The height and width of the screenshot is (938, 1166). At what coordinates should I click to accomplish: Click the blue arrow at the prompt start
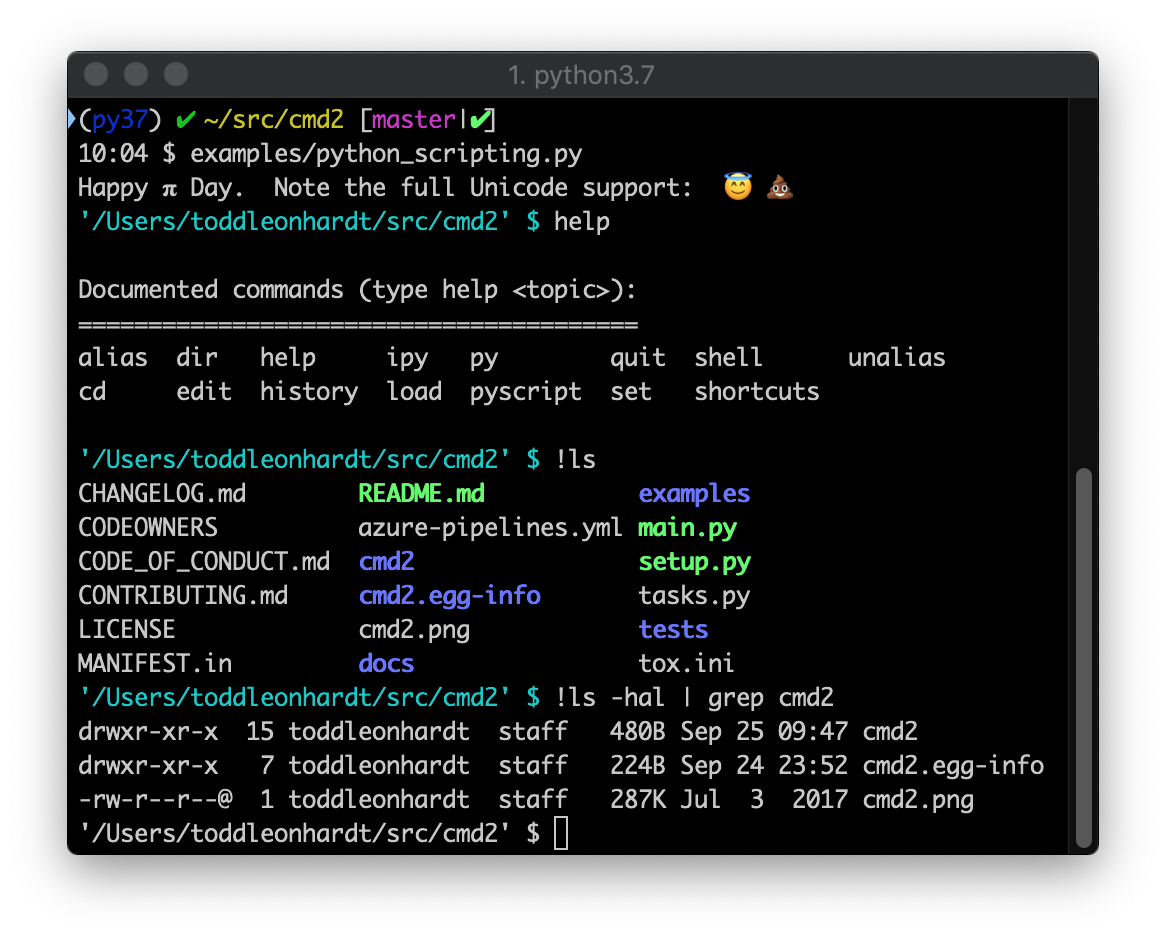71,117
